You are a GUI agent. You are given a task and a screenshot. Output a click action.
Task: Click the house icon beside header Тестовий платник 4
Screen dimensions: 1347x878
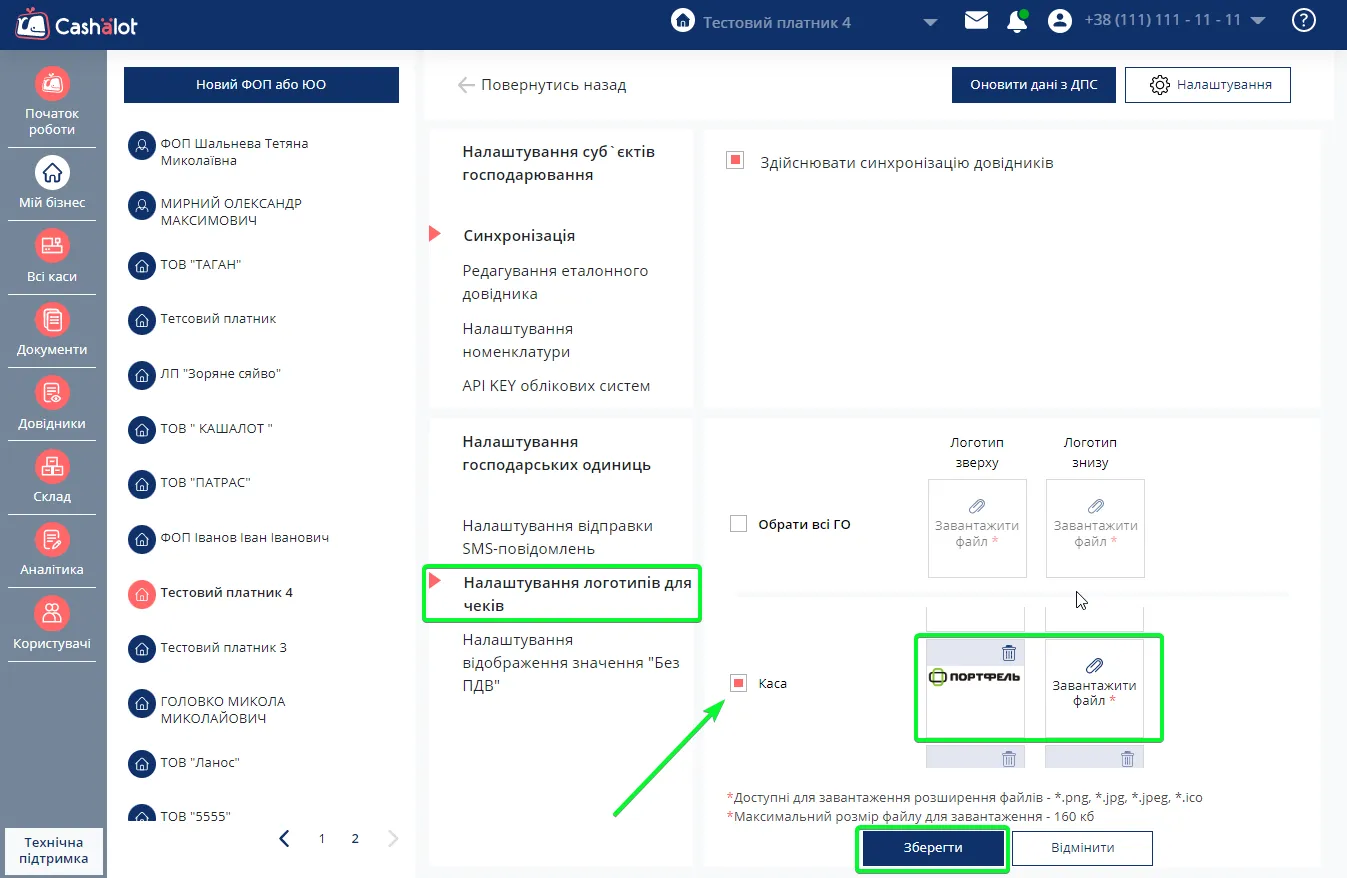click(683, 21)
